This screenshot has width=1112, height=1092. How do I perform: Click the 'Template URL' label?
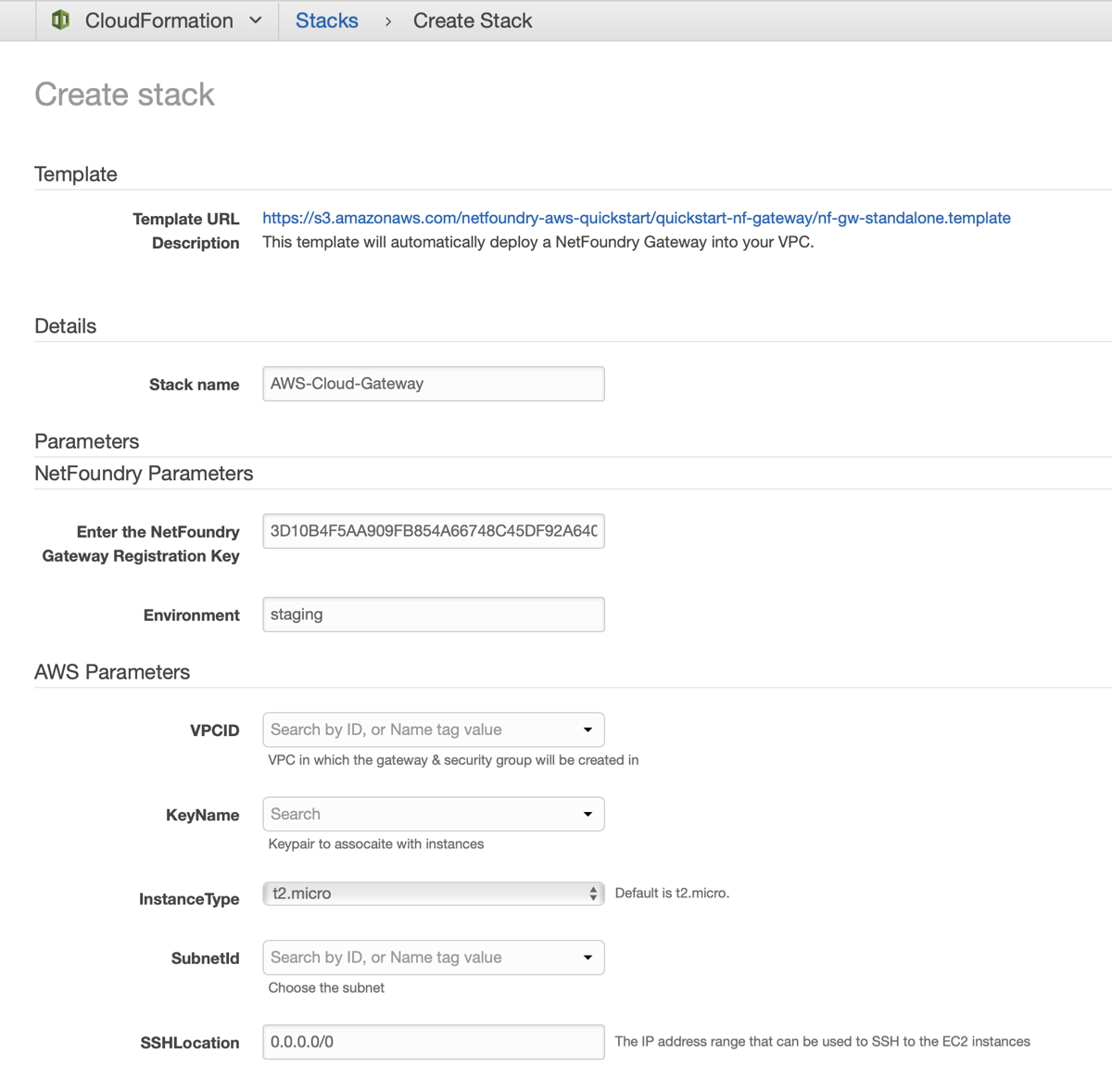186,219
